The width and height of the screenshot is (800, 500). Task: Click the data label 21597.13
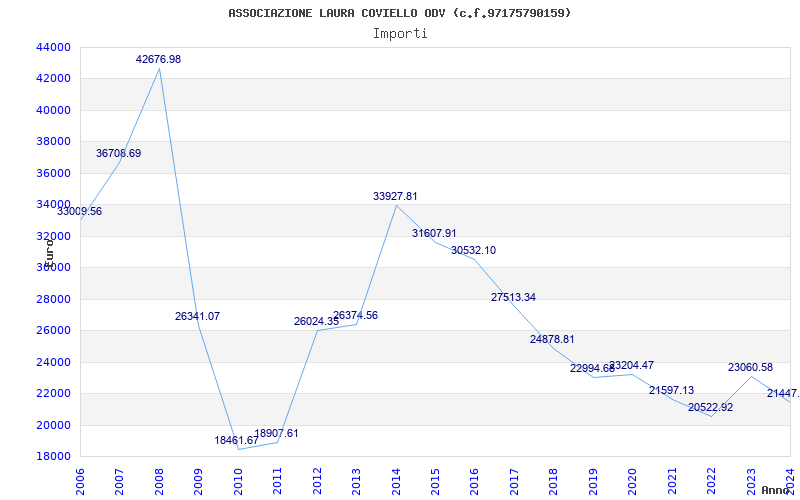(x=671, y=390)
